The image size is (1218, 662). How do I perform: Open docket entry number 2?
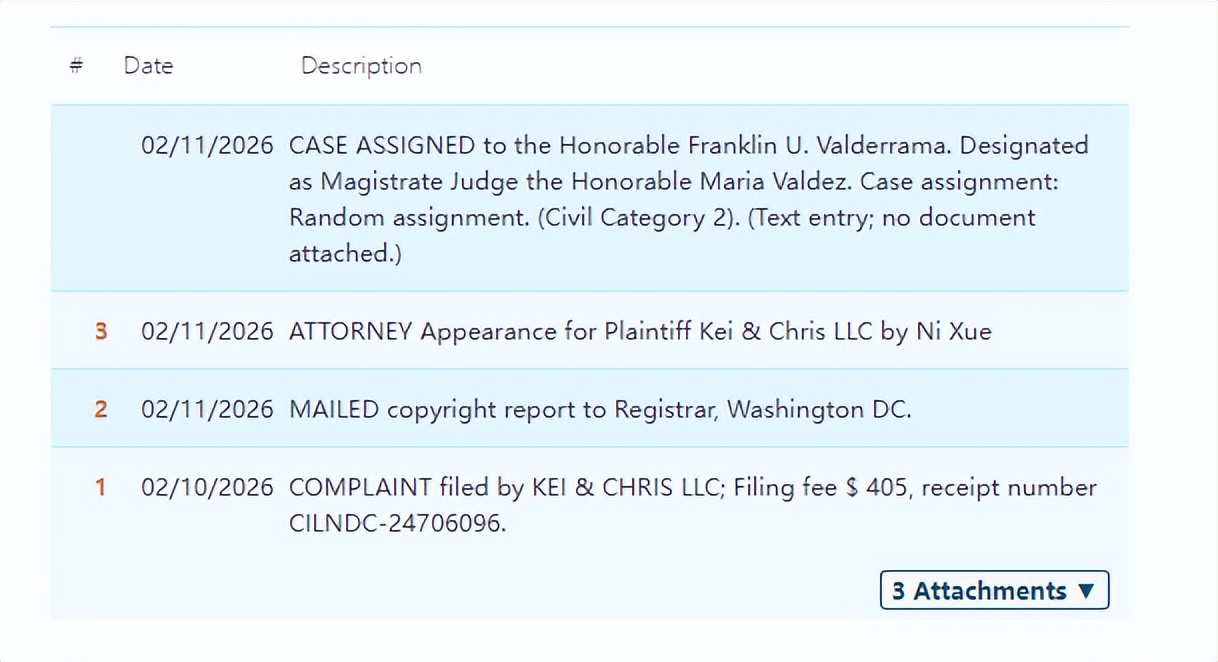tap(101, 409)
